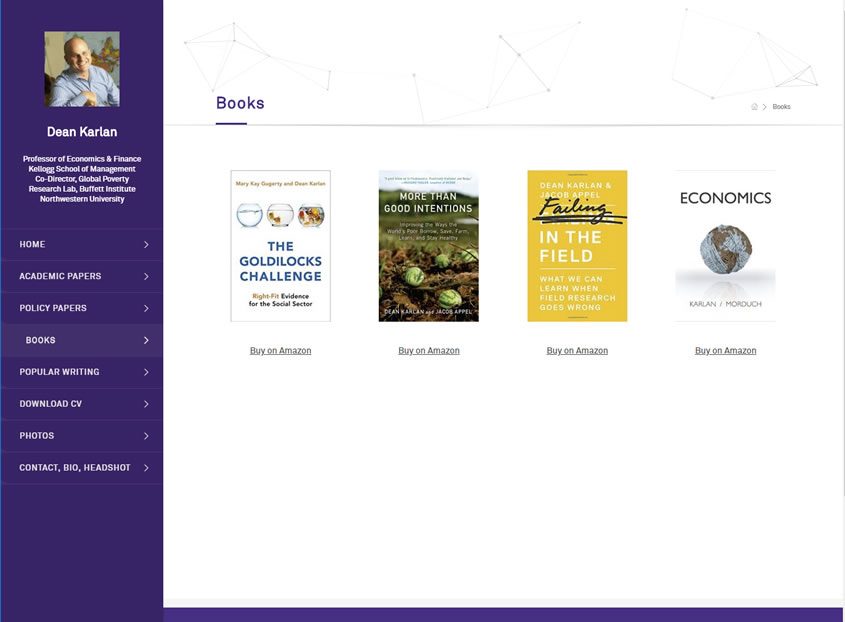Click Buy on Amazon under Economics book
The image size is (845, 622).
coord(725,351)
